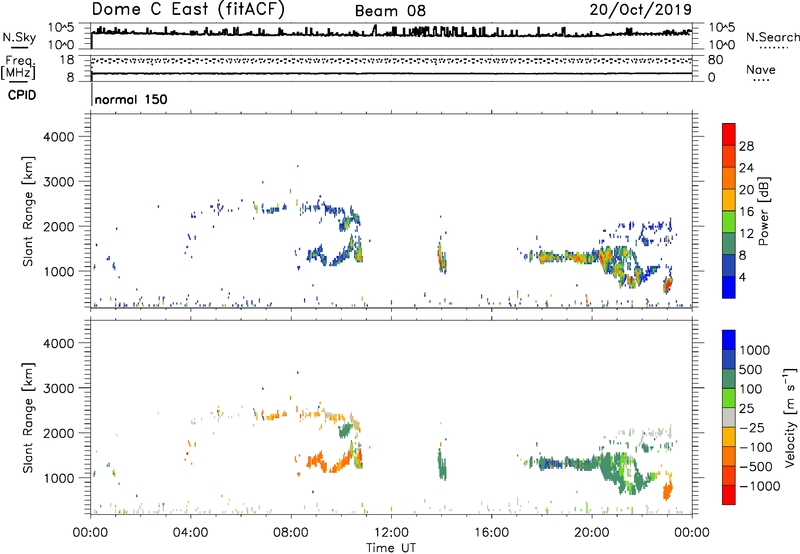
Task: Click the "Nave" legend label
Action: [761, 69]
